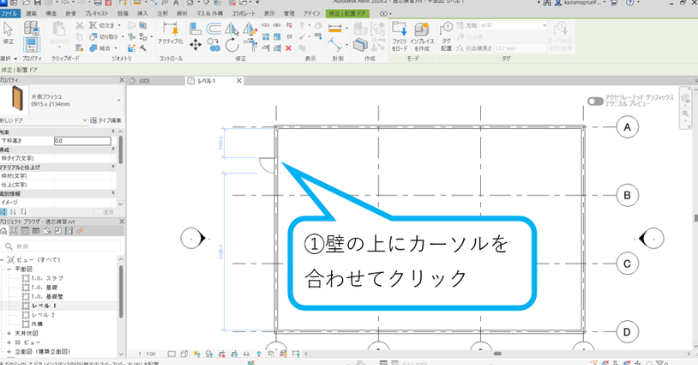Screen dimensions: 698x365
Task: Expand the 3D Views tree node
Action: click(9, 342)
